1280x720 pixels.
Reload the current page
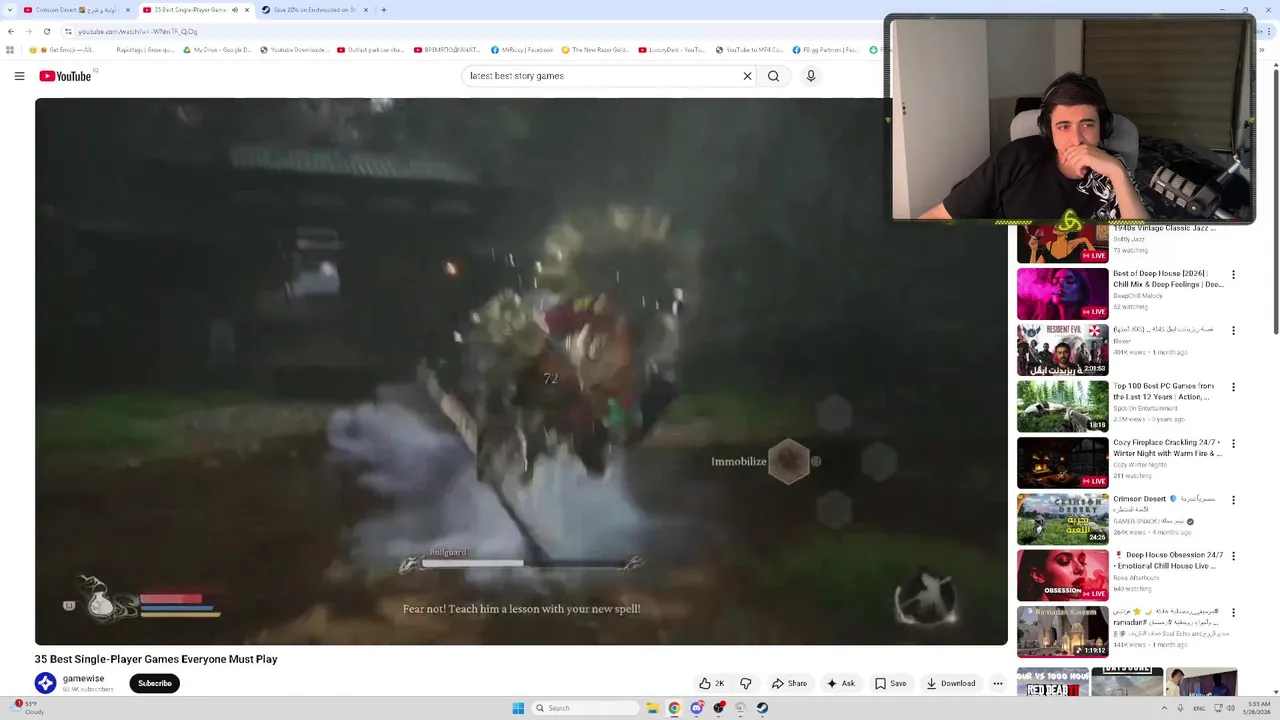[46, 31]
